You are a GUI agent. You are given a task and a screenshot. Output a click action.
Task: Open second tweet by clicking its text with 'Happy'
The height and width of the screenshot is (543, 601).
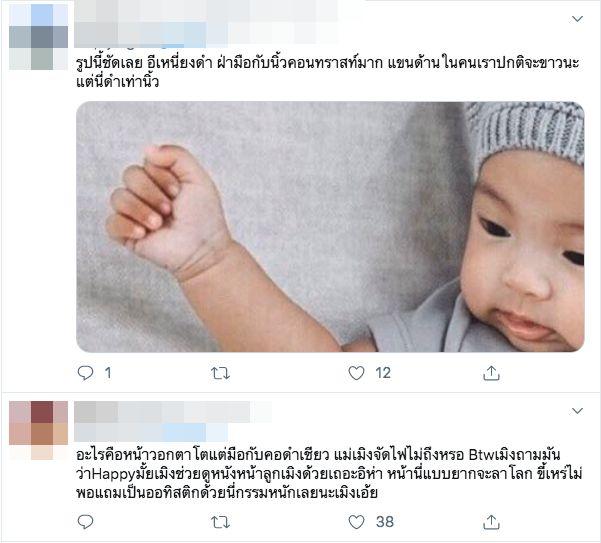point(329,474)
